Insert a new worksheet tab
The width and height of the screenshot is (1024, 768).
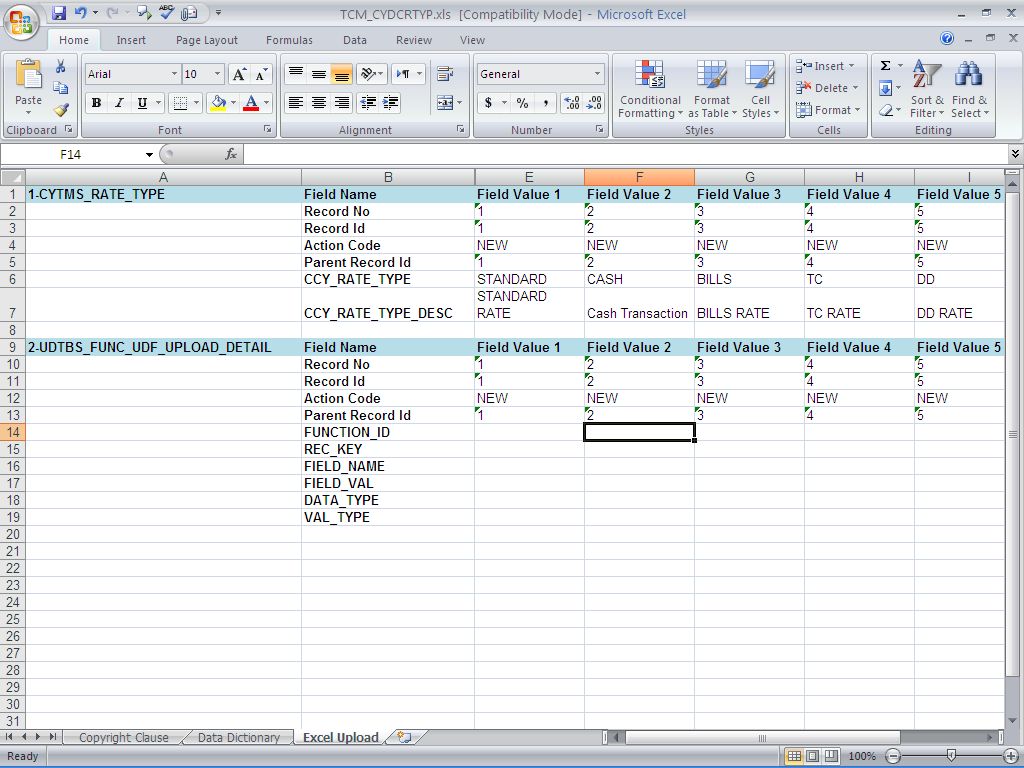point(404,737)
